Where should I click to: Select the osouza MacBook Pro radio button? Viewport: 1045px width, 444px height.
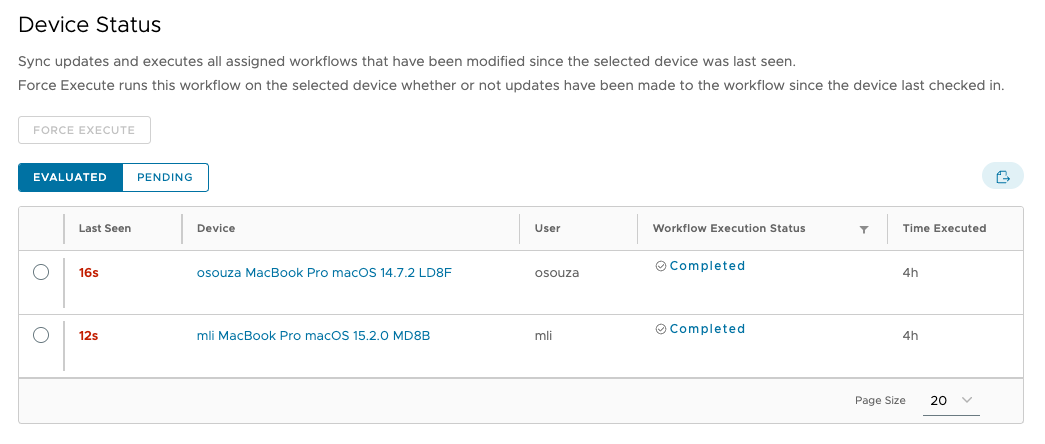point(41,272)
